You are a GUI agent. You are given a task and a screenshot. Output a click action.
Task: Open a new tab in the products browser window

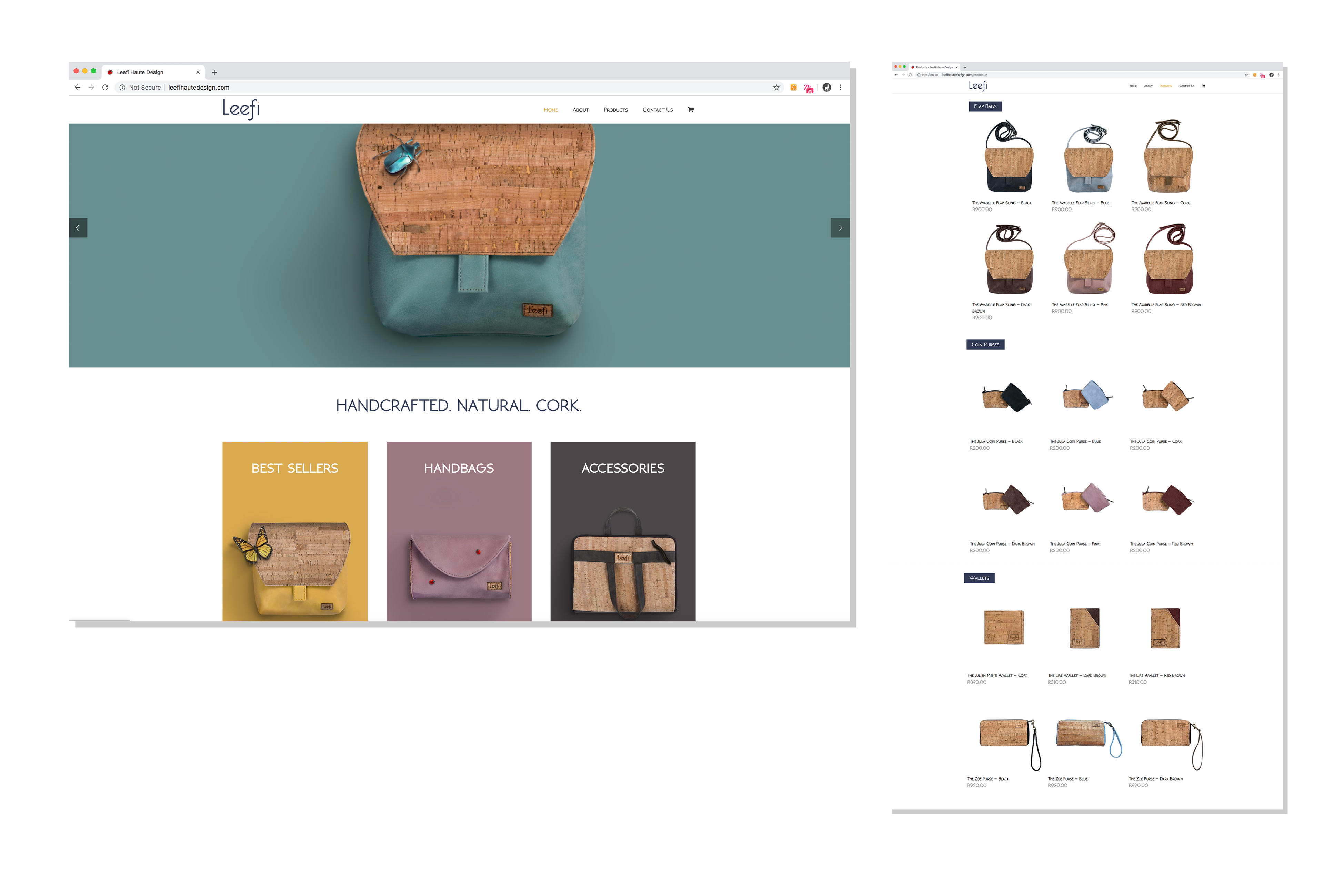964,67
